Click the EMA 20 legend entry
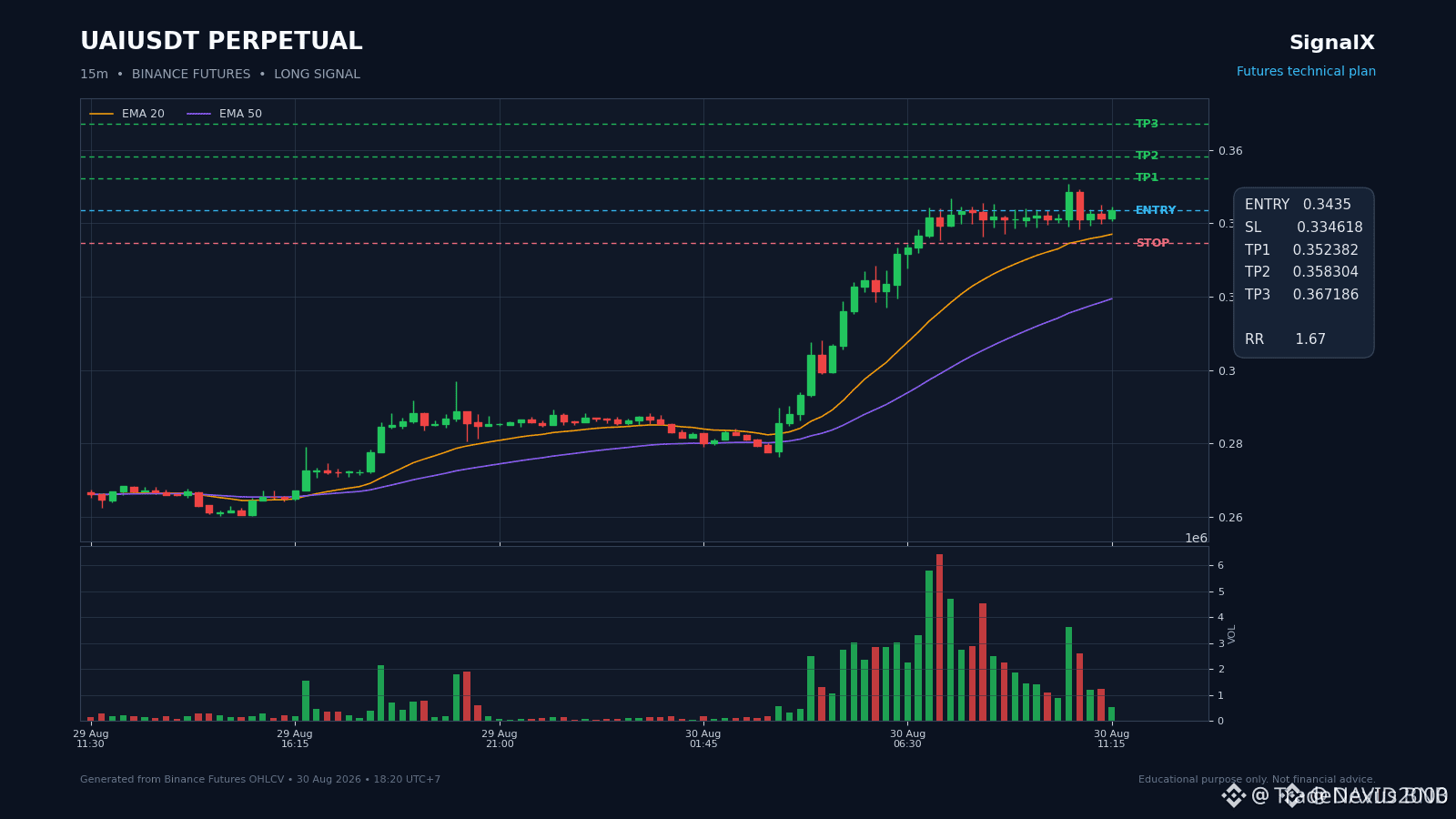Image resolution: width=1456 pixels, height=819 pixels. click(127, 114)
